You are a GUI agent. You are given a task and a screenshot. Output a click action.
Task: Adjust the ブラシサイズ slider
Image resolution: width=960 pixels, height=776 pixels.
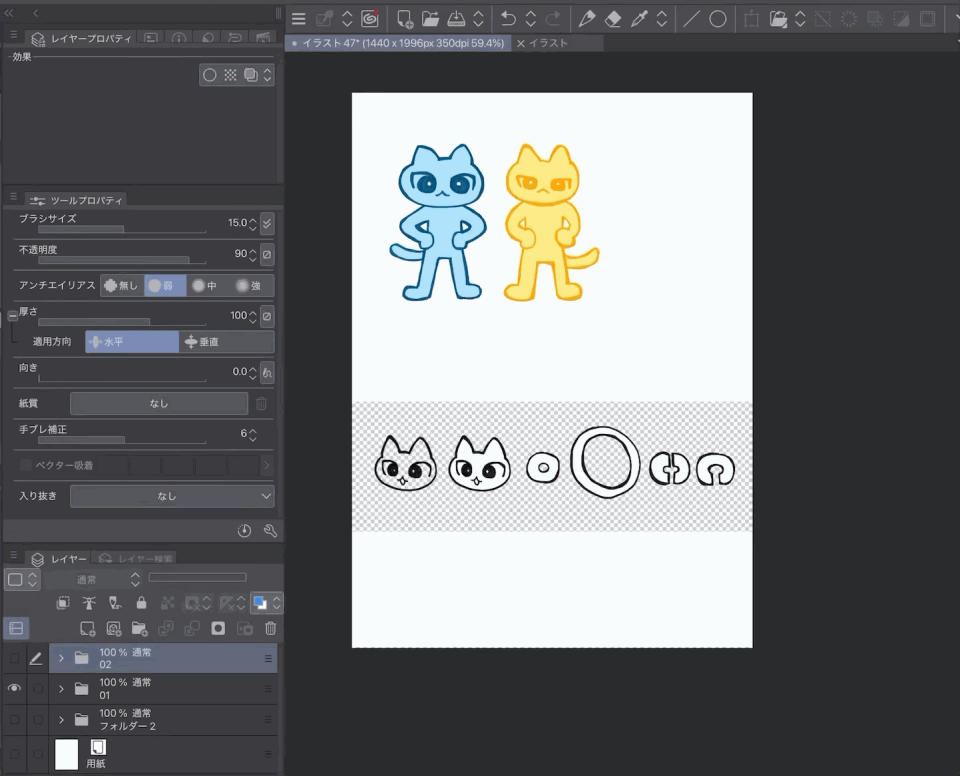click(x=121, y=229)
